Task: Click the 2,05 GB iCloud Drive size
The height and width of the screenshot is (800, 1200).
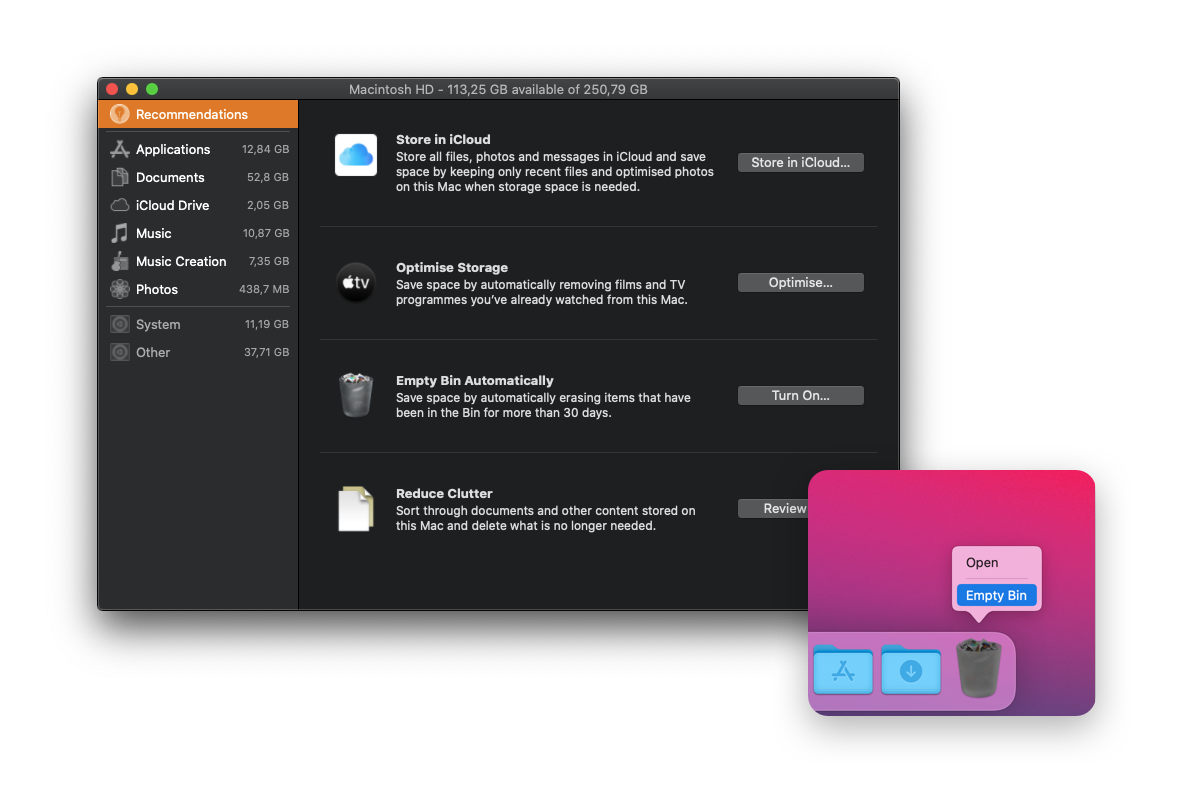Action: pos(268,205)
